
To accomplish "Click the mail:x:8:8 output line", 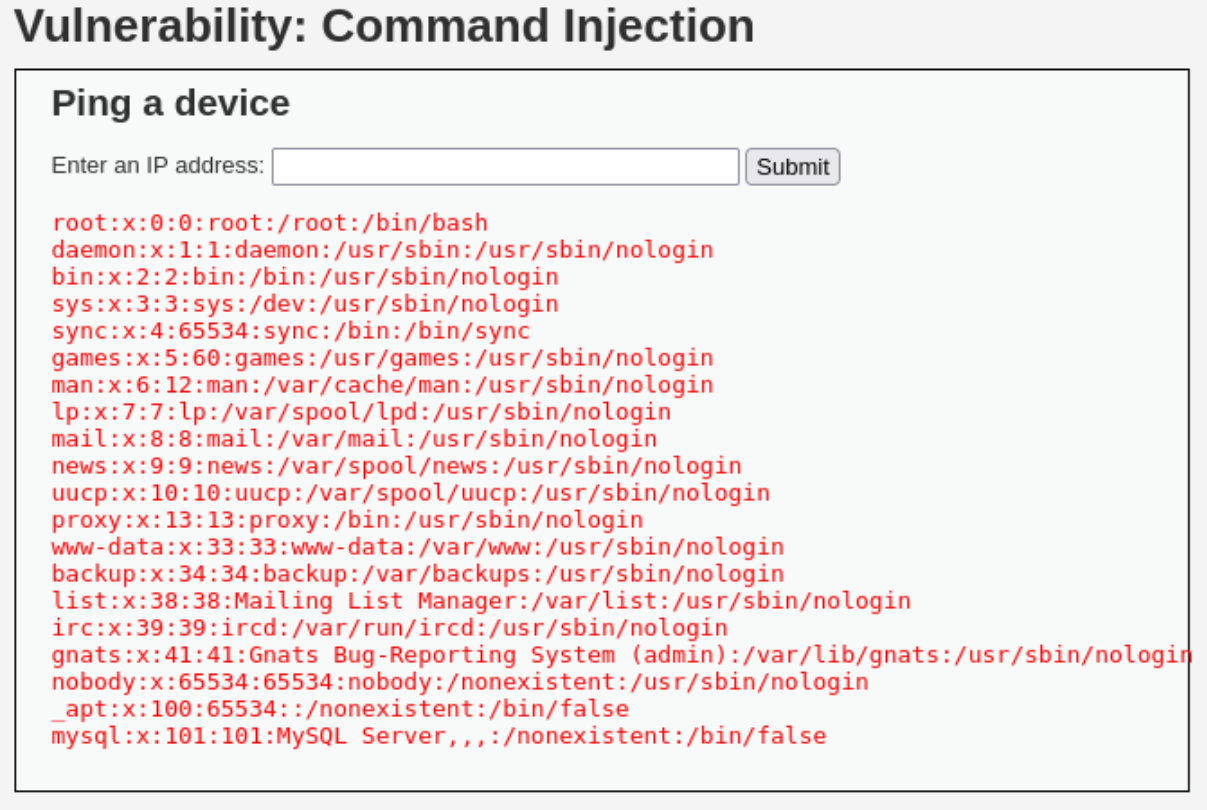I will point(355,439).
